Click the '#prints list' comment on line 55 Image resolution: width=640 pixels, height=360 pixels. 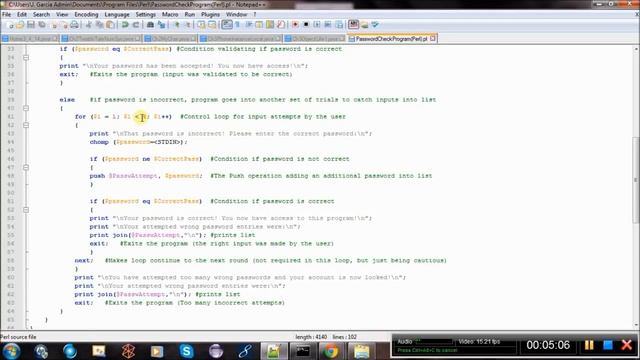click(x=233, y=235)
